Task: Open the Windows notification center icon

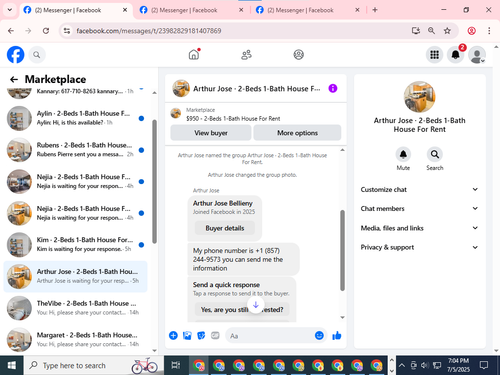Action: [x=484, y=365]
